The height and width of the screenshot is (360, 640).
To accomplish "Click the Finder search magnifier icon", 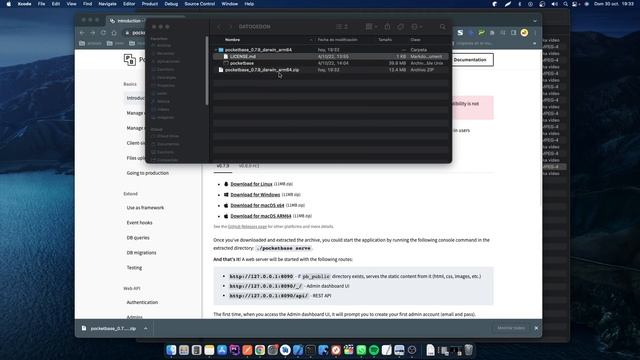I will (442, 27).
